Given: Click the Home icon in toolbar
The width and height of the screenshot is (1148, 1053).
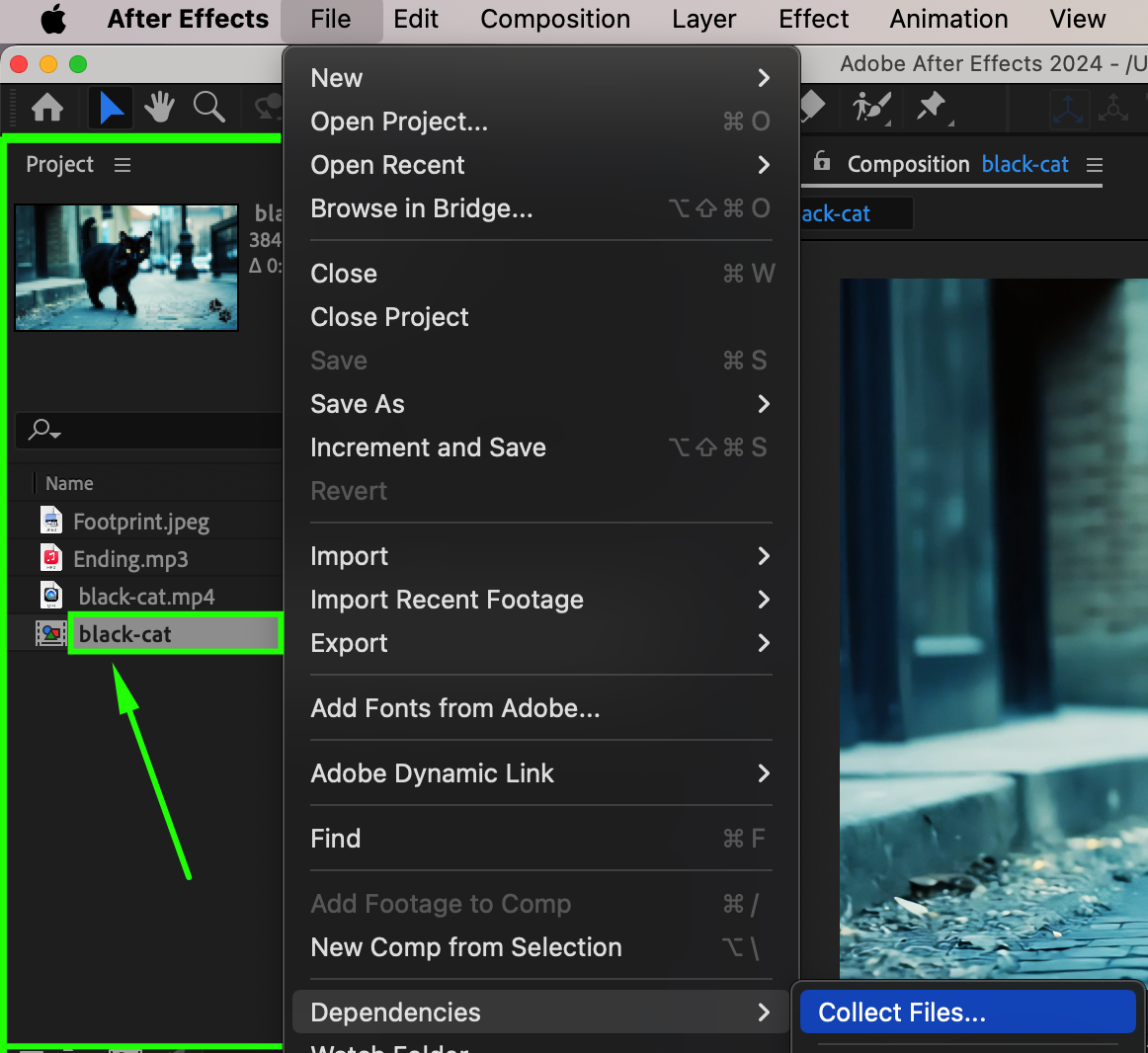Looking at the screenshot, I should [x=47, y=108].
